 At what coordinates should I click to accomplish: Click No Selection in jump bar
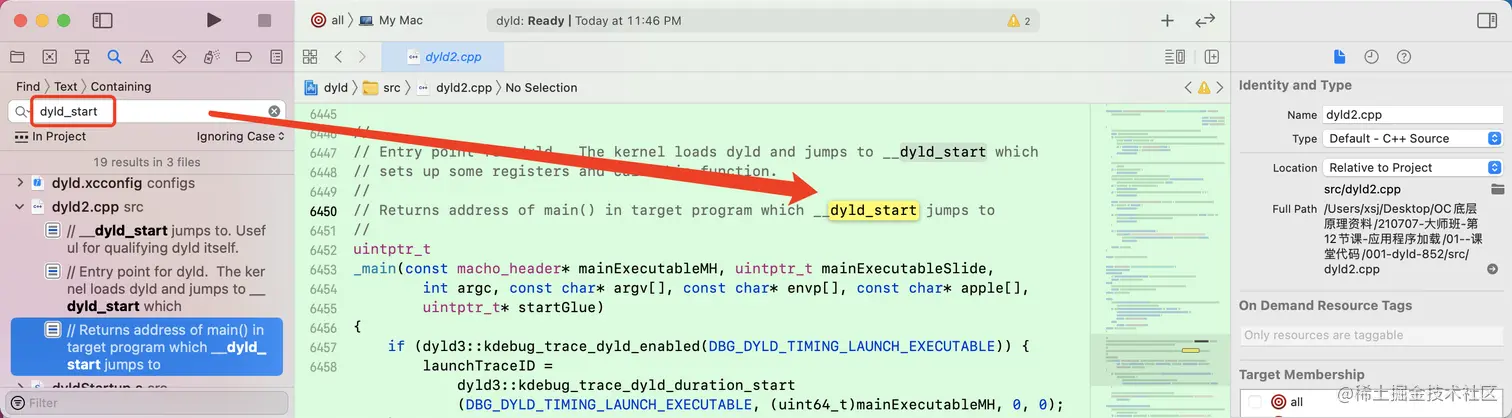tap(541, 87)
